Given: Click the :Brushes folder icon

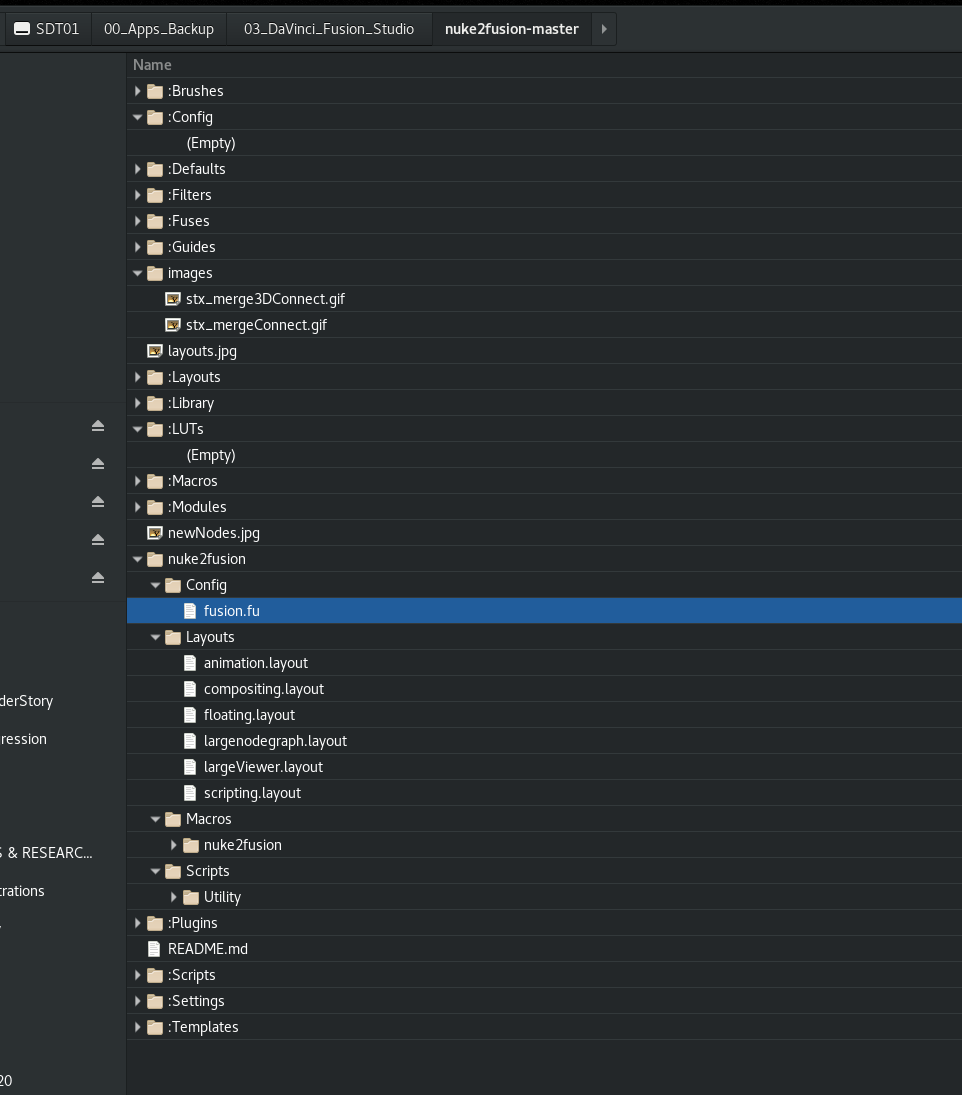Looking at the screenshot, I should [x=155, y=91].
